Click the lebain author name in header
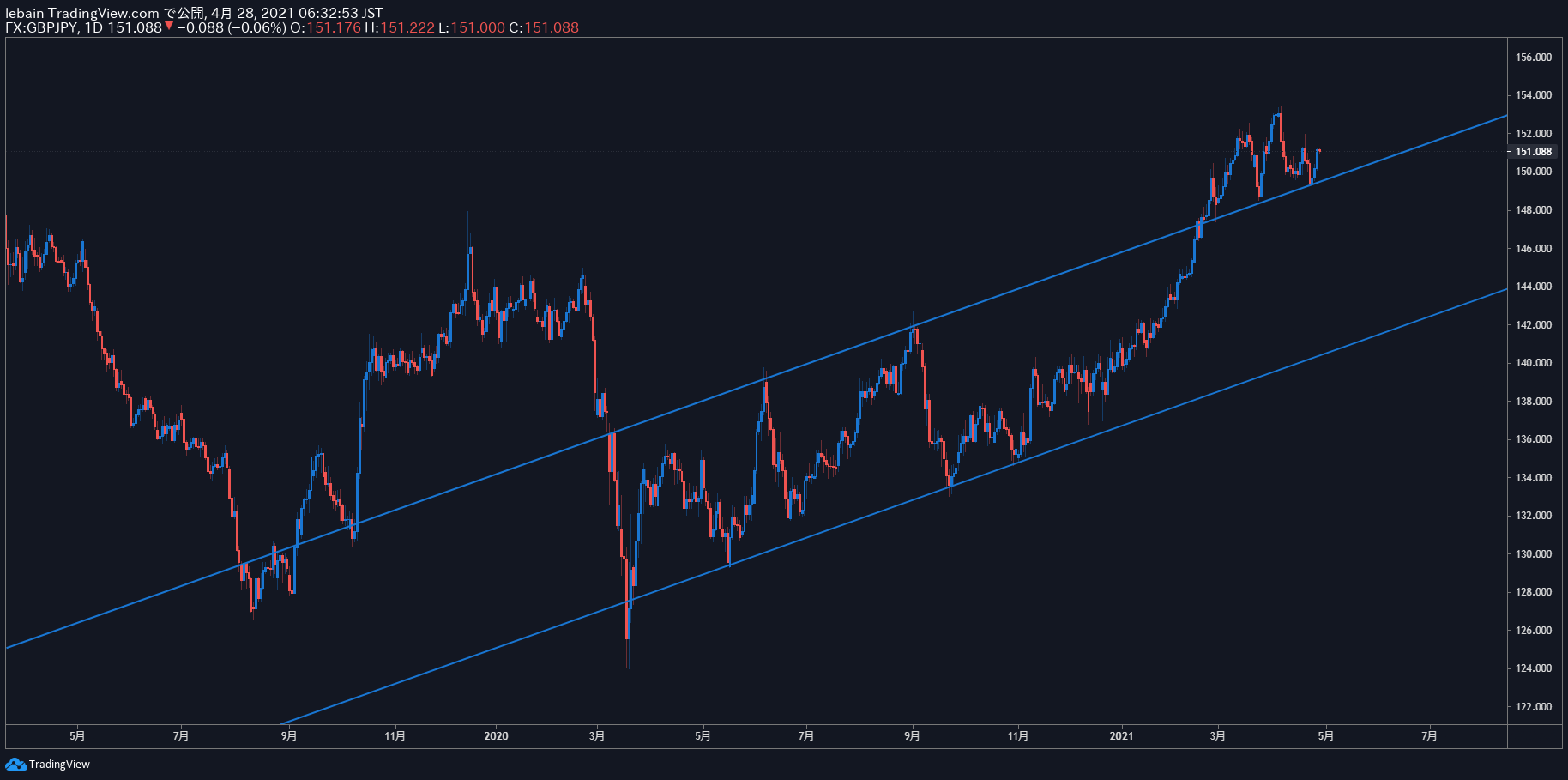The width and height of the screenshot is (1568, 780). 25,13
